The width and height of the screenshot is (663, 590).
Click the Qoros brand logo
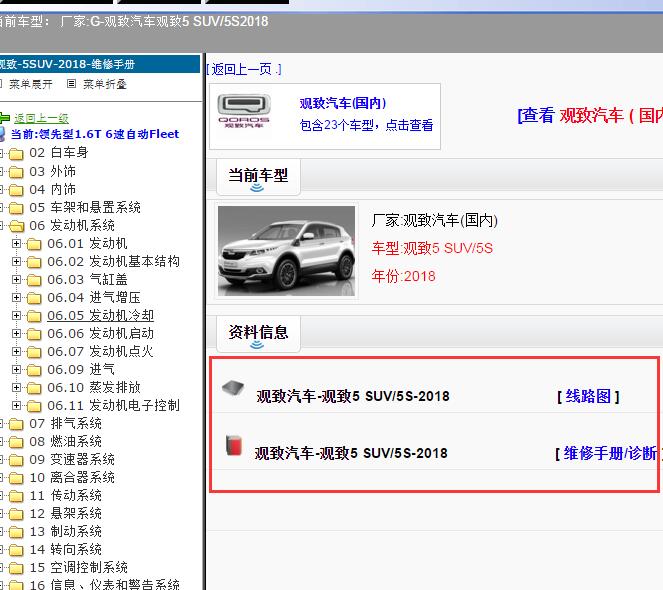(244, 111)
